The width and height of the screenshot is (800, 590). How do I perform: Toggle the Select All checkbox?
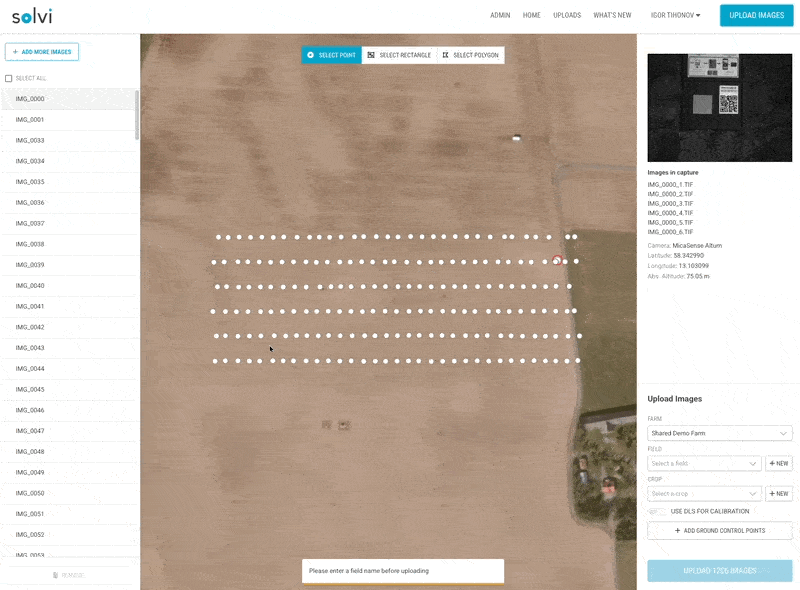pos(9,79)
